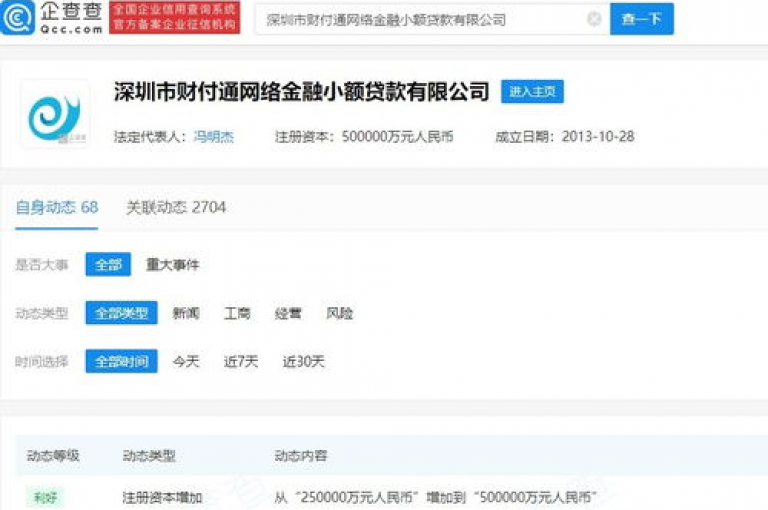Click the capital increase detail text
This screenshot has height=510, width=768.
435,498
